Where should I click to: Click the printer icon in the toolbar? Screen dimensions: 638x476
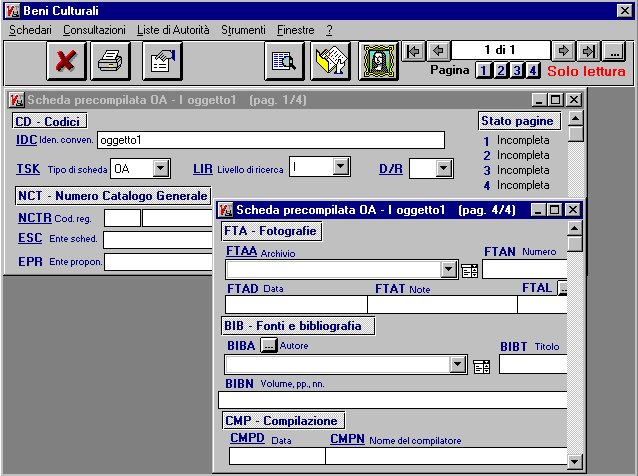pyautogui.click(x=111, y=62)
